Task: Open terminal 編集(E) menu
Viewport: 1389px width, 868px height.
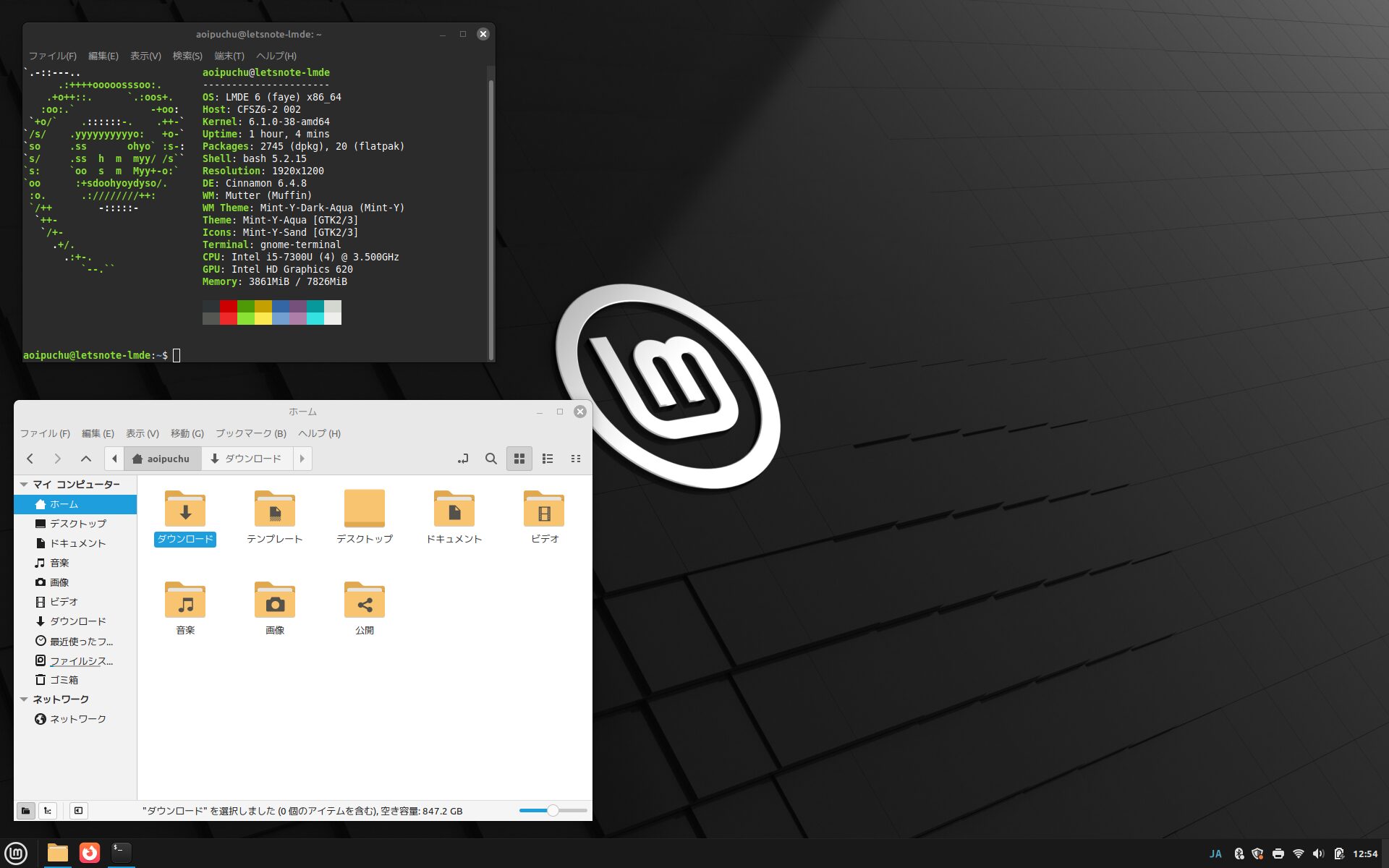Action: click(x=103, y=56)
